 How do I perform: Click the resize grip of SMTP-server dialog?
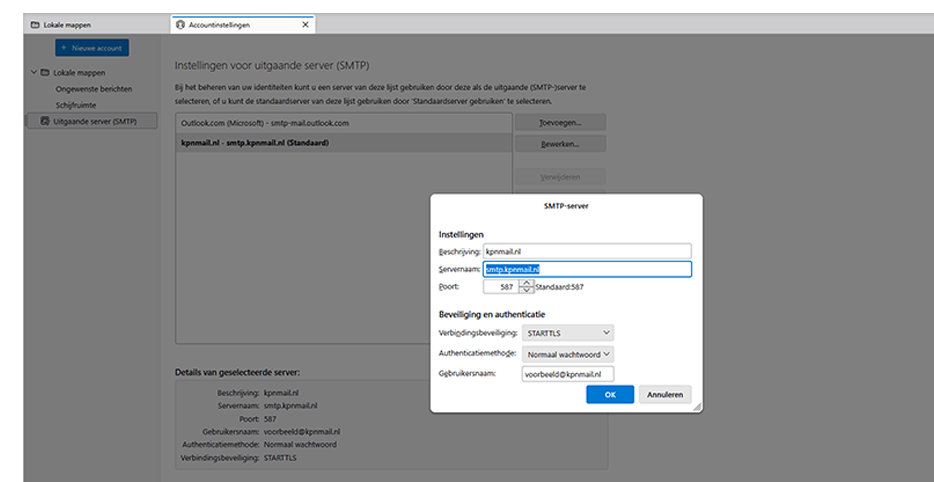click(x=697, y=408)
